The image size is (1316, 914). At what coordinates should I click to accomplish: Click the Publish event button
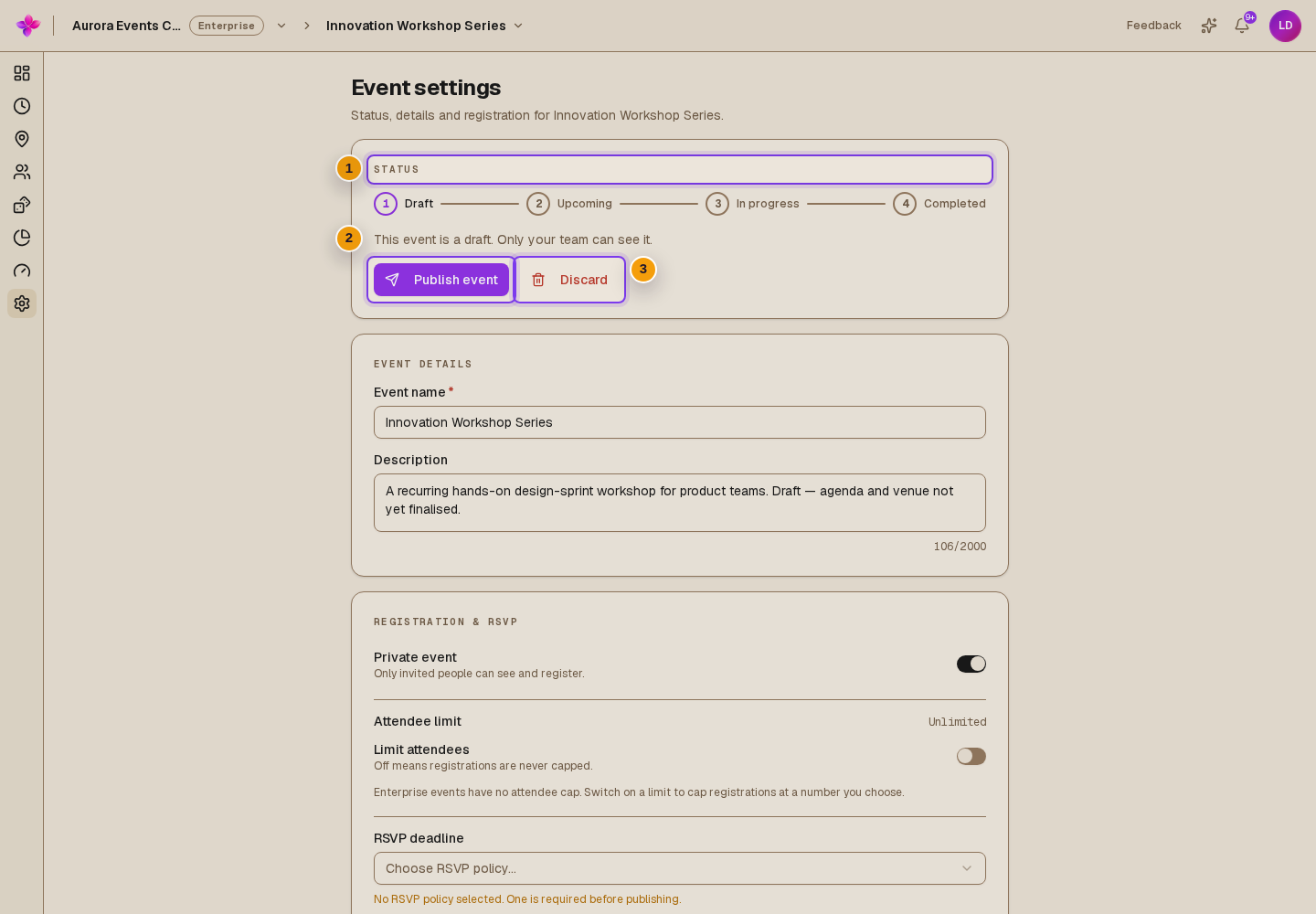(x=441, y=280)
